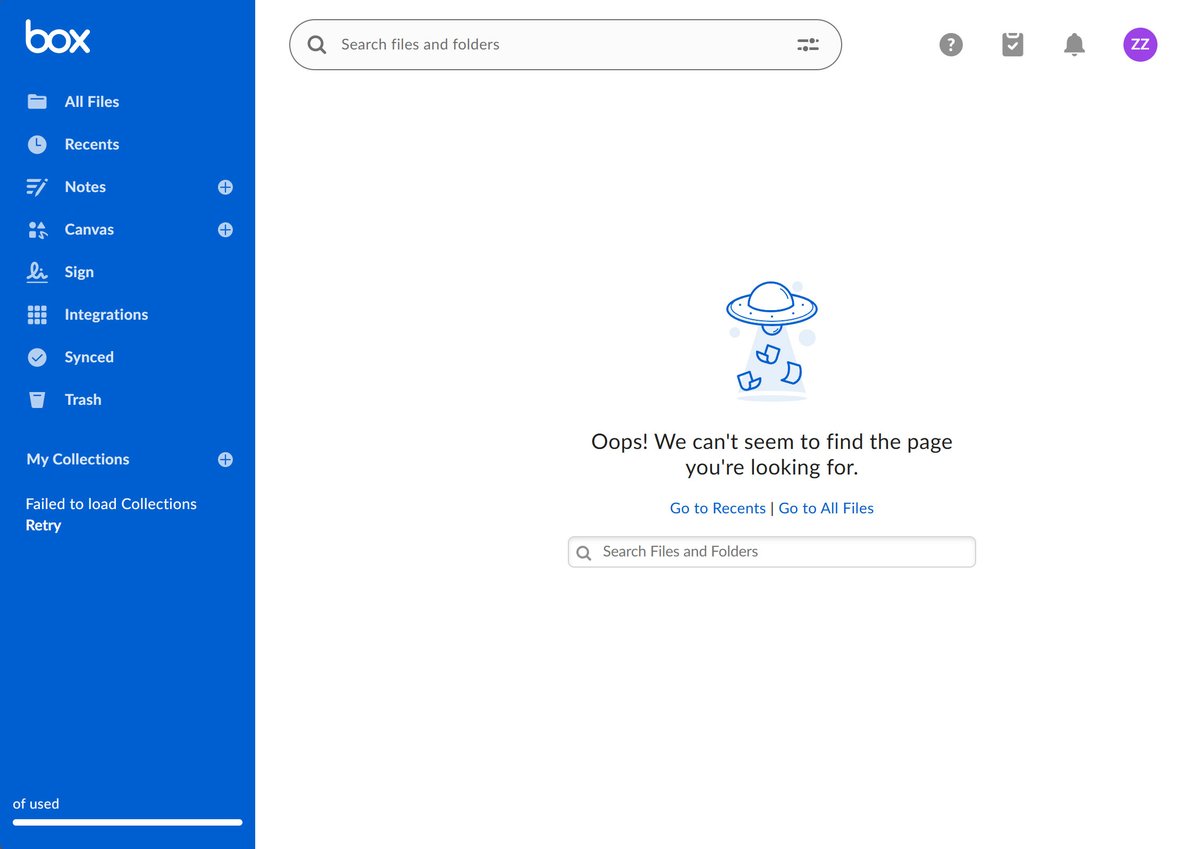Click Retry to reload Collections
This screenshot has width=1200, height=849.
(x=43, y=525)
